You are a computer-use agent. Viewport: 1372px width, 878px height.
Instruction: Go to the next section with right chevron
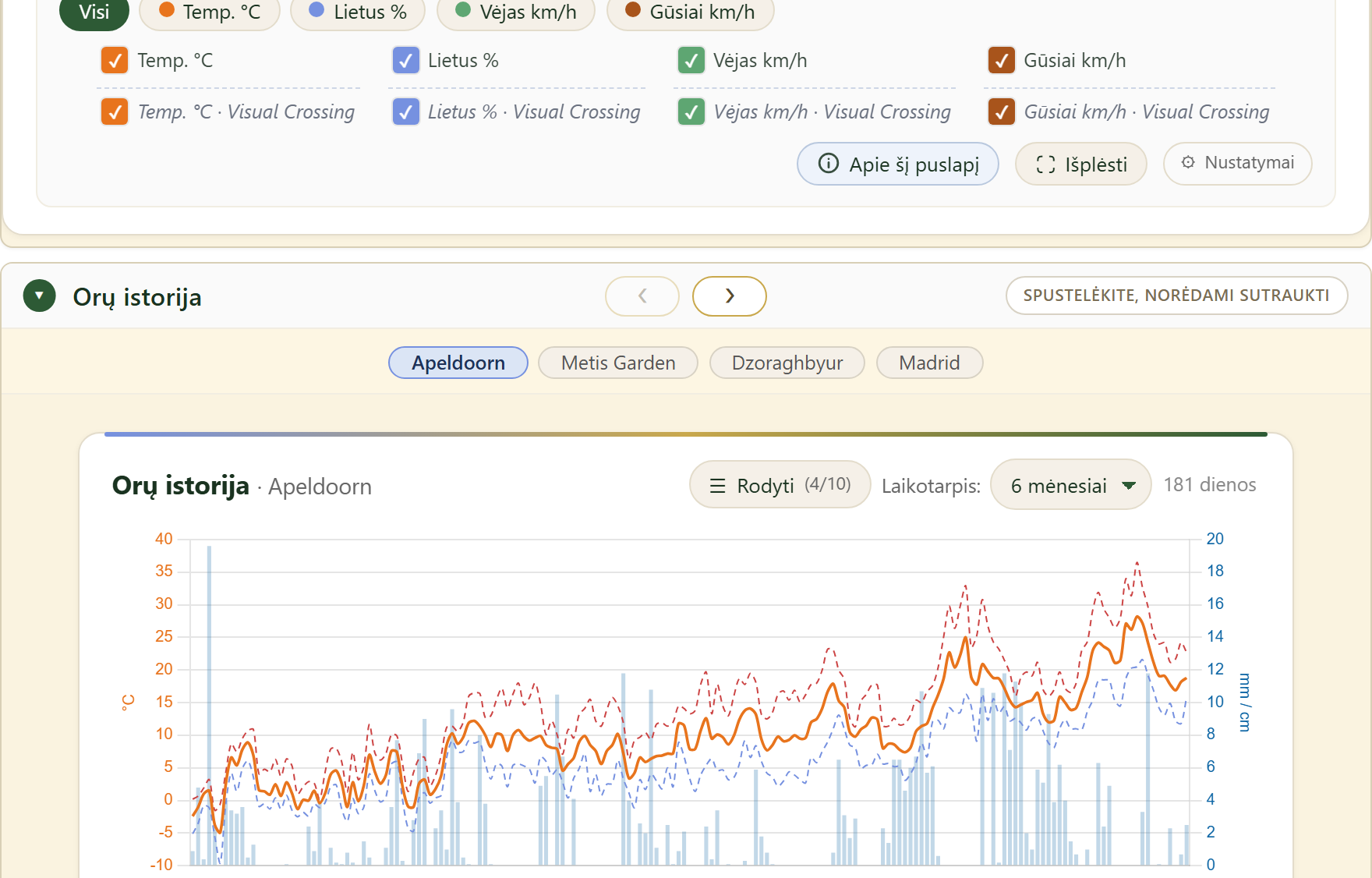[x=730, y=296]
